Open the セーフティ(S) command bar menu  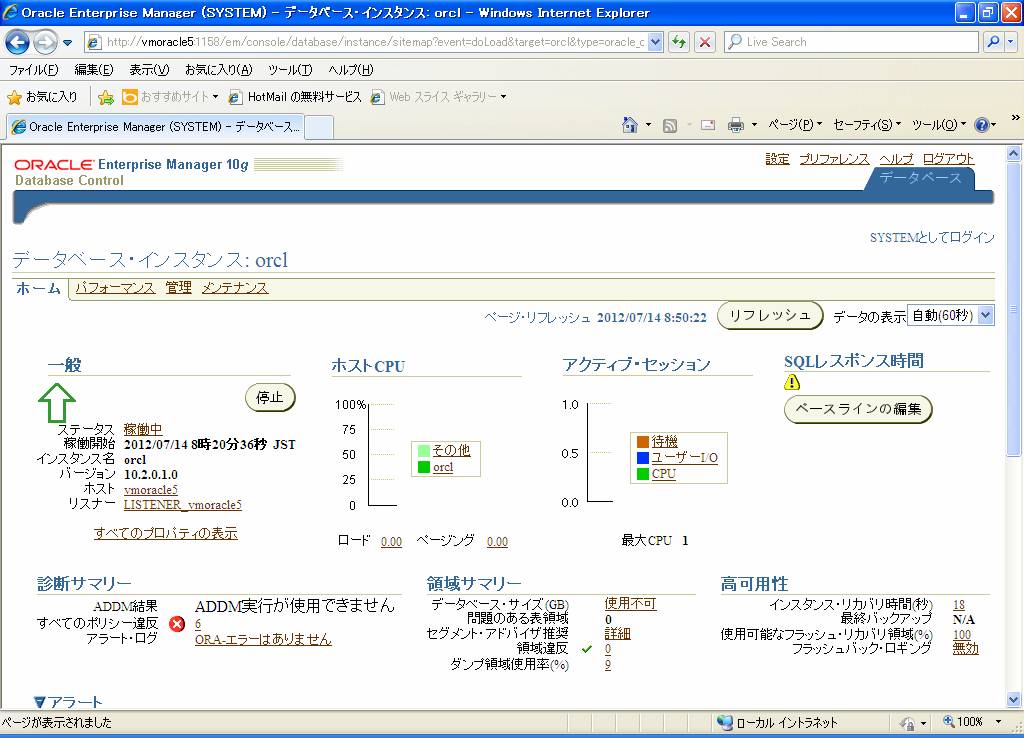pyautogui.click(x=867, y=125)
